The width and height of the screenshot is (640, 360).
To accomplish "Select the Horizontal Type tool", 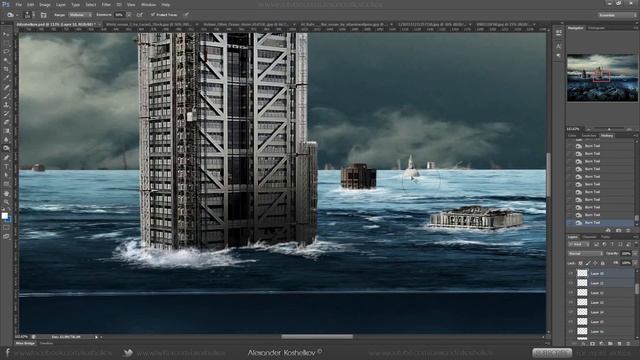I will pos(6,167).
